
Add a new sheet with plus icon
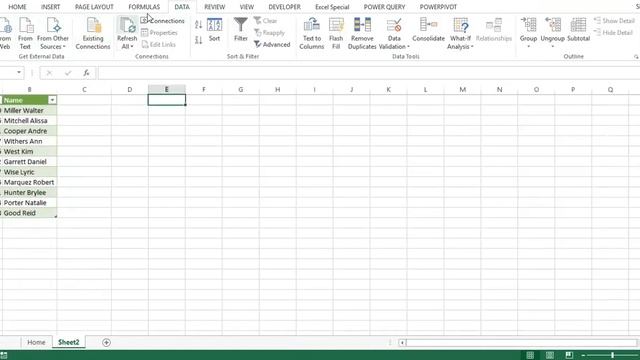(106, 342)
